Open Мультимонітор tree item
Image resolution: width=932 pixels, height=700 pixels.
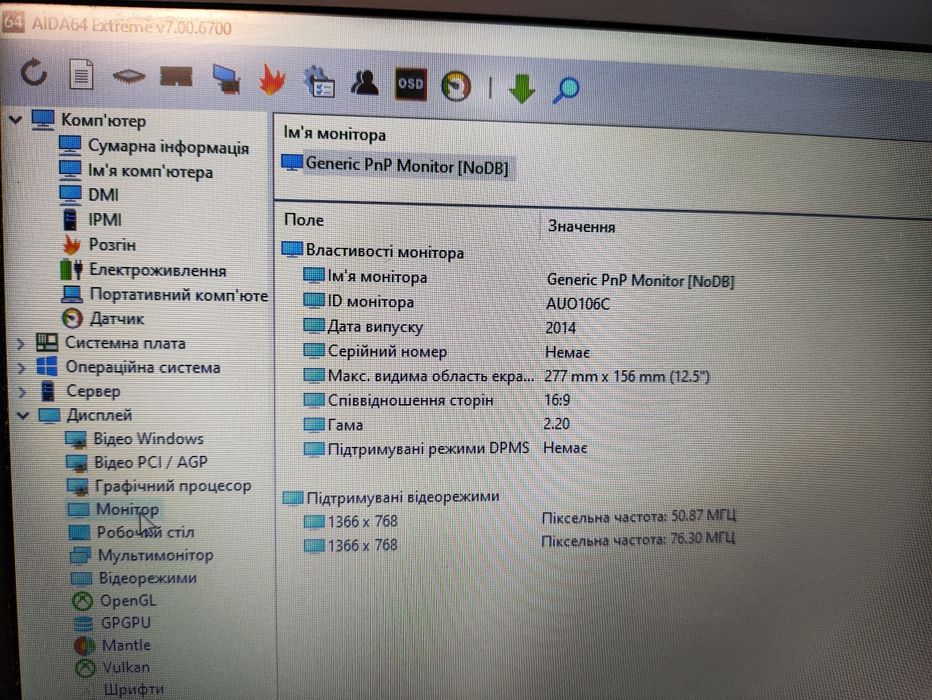pyautogui.click(x=156, y=555)
